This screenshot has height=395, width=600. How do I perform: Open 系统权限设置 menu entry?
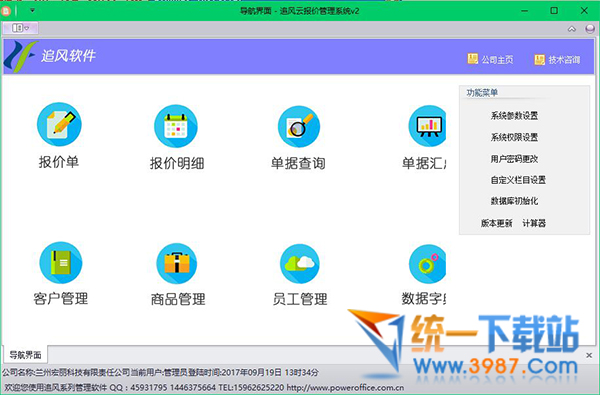tap(514, 137)
